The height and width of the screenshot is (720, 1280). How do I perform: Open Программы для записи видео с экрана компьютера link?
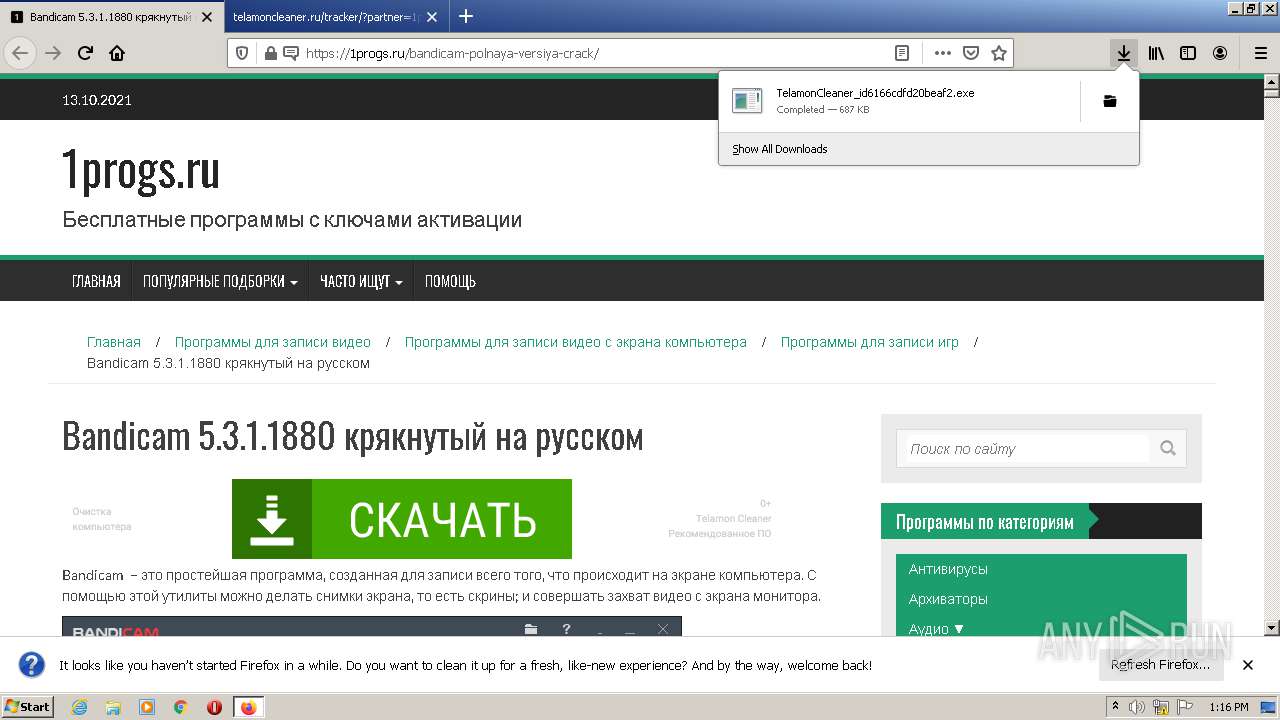[576, 342]
